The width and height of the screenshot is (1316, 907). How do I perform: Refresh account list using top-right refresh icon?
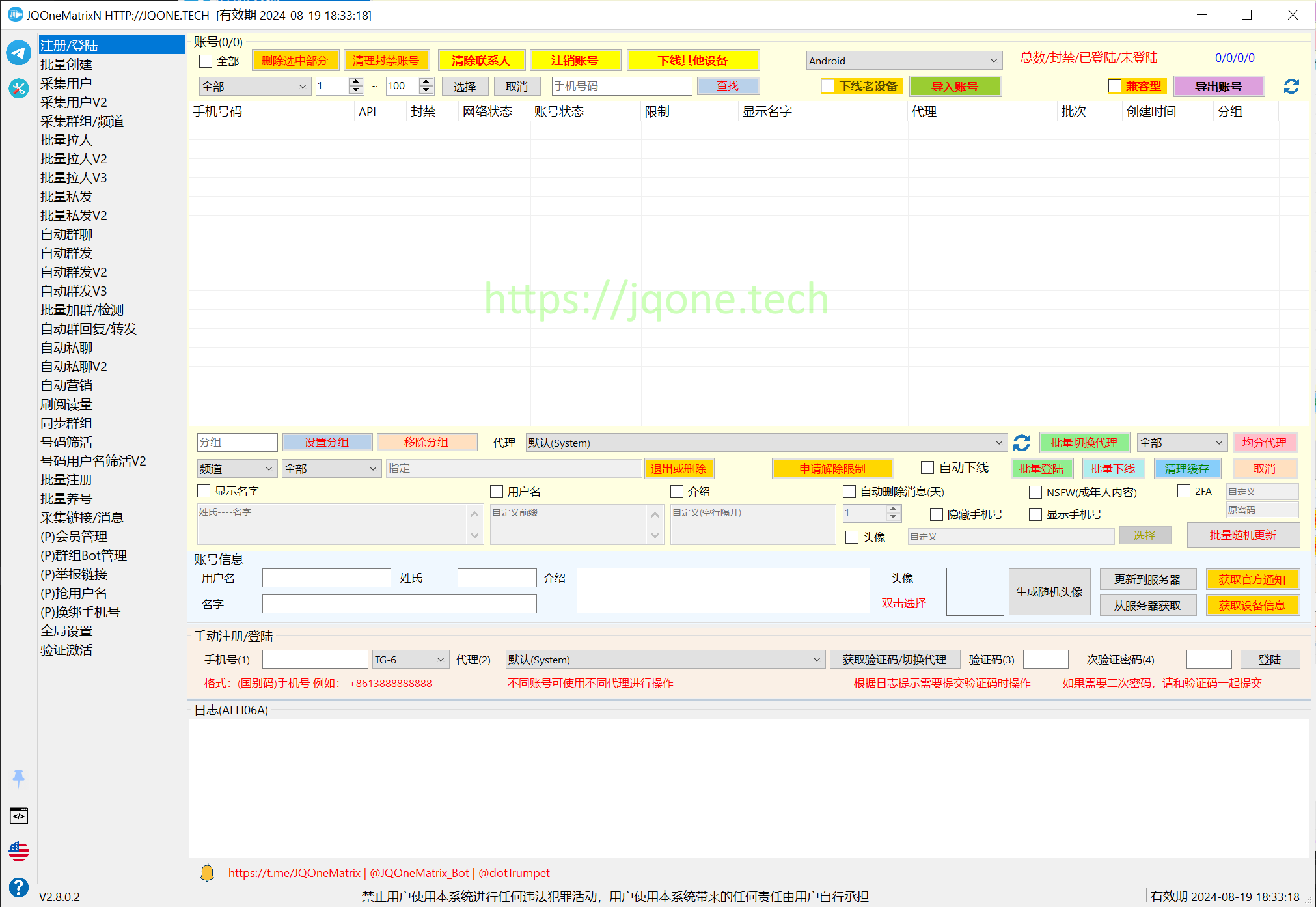(x=1291, y=86)
